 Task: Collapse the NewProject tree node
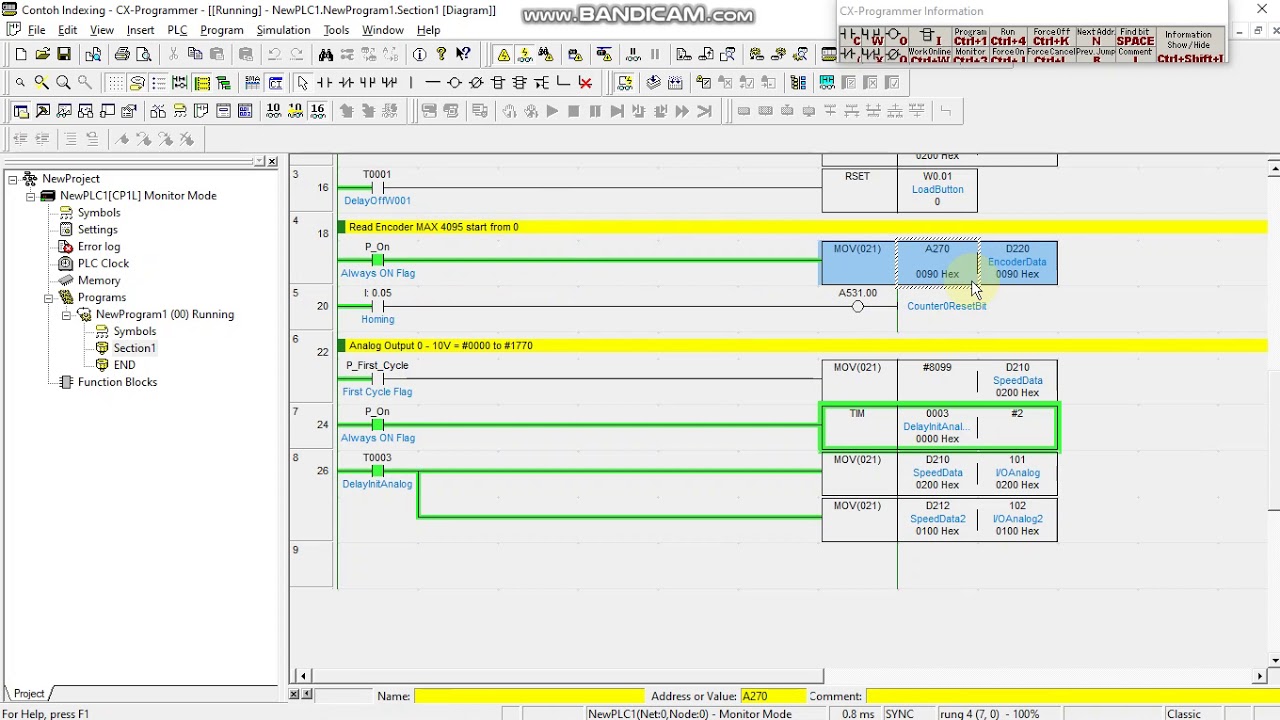(x=13, y=179)
